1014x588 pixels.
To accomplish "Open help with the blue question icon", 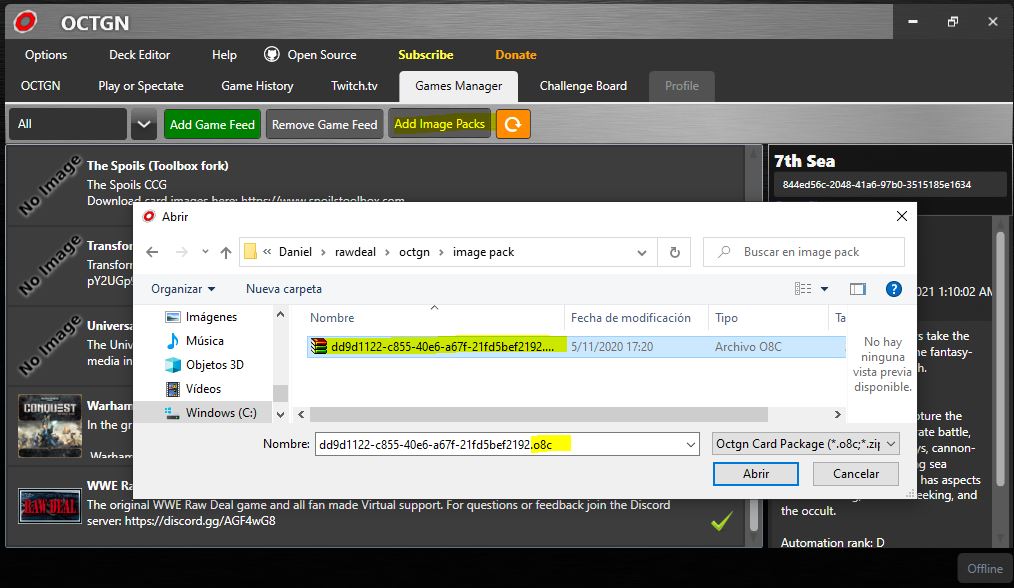I will 894,289.
